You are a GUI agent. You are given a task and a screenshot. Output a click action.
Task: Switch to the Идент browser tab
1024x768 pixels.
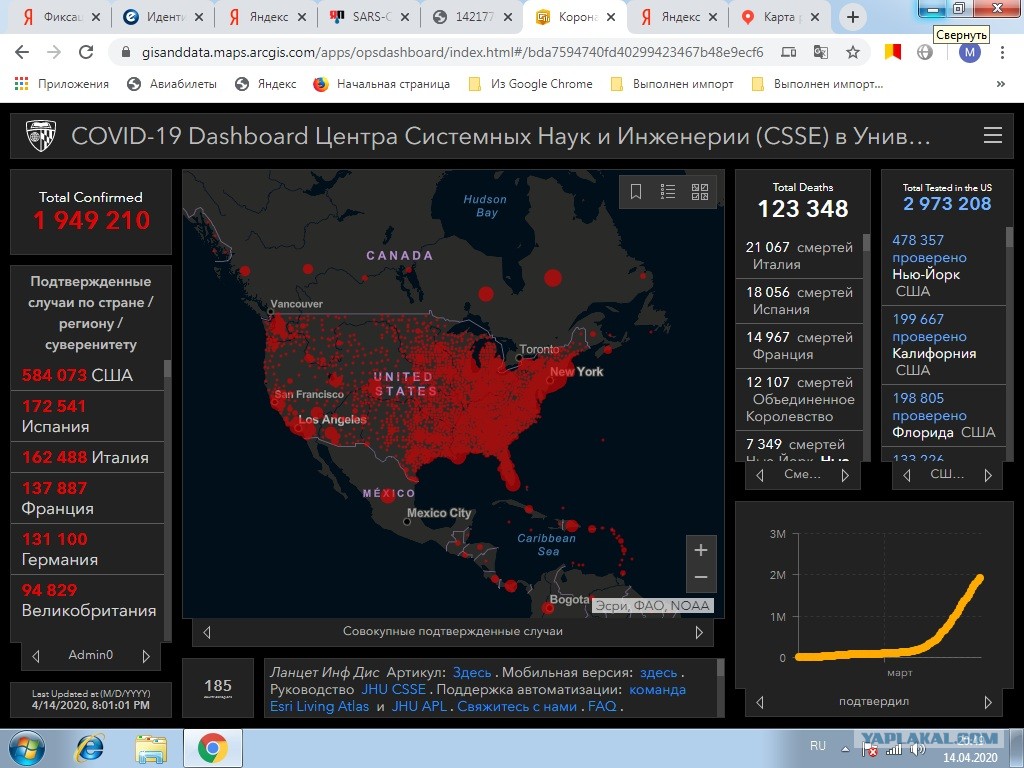click(163, 17)
